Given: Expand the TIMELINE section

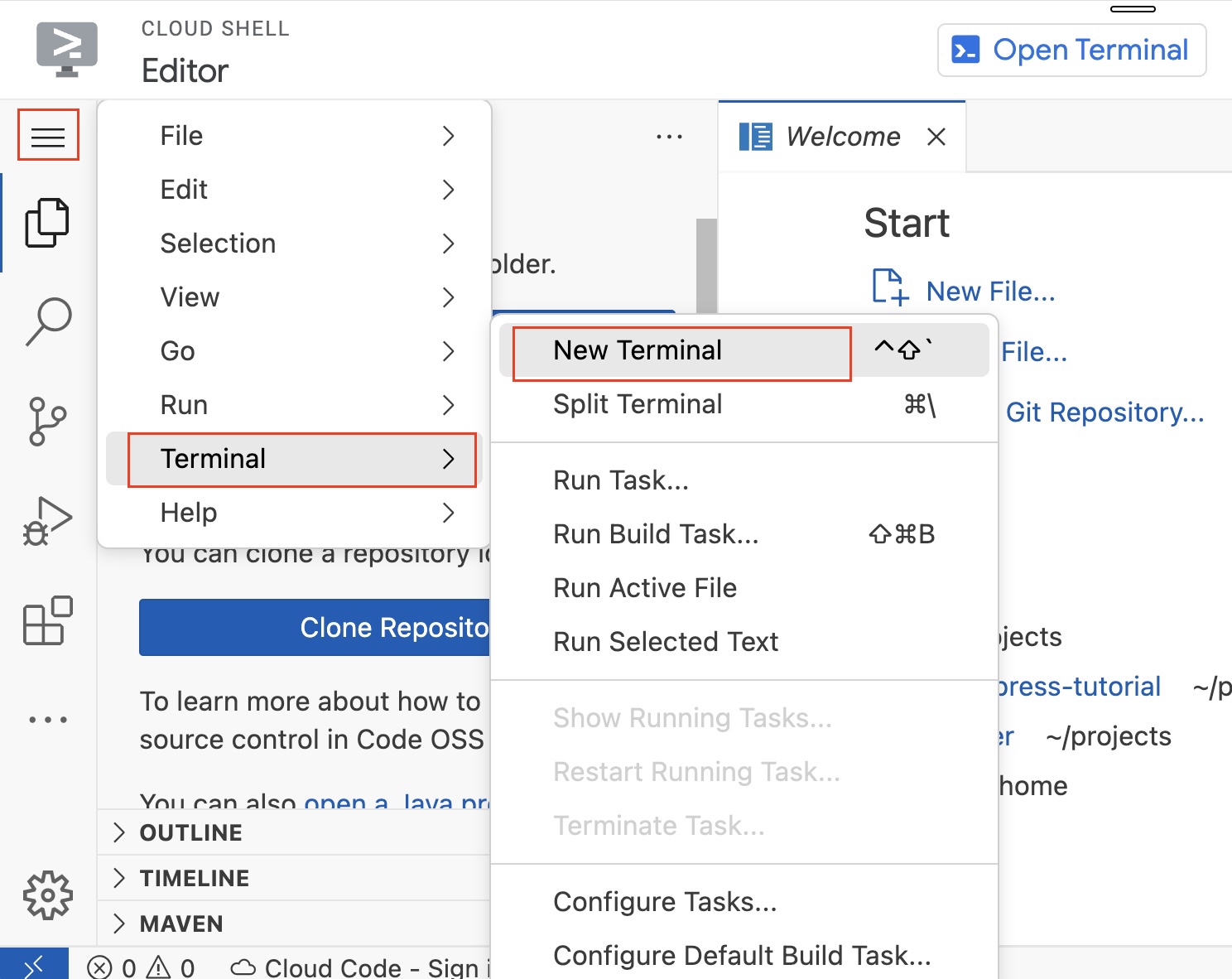Looking at the screenshot, I should [x=195, y=878].
